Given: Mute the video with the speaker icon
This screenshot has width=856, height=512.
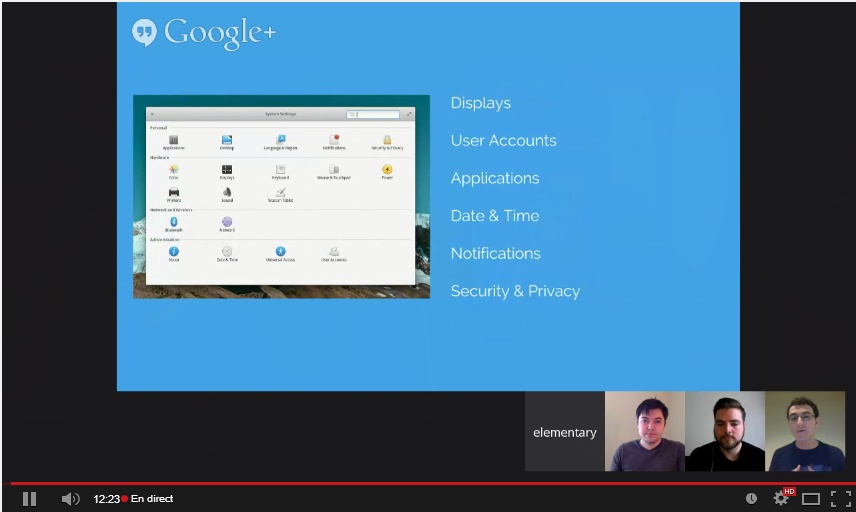Looking at the screenshot, I should click(70, 499).
